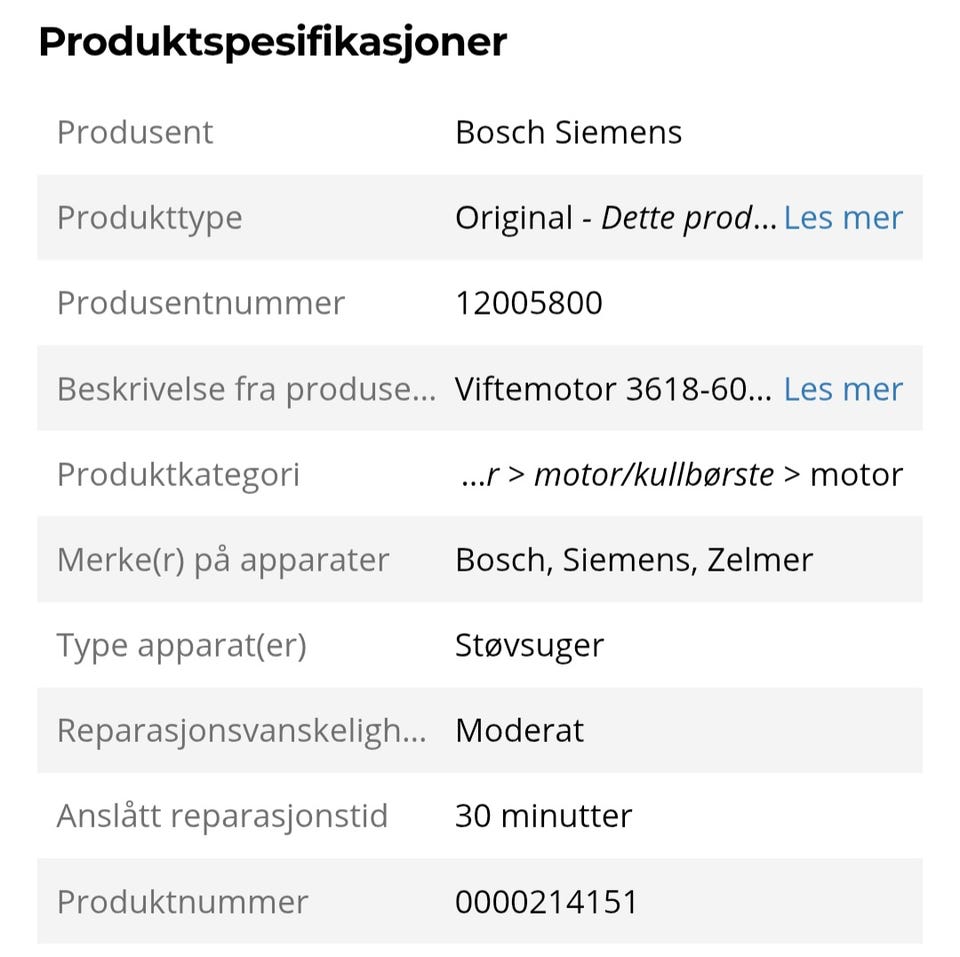This screenshot has height=957, width=960.
Task: Click the truncated Original - Dette prod text
Action: [615, 218]
